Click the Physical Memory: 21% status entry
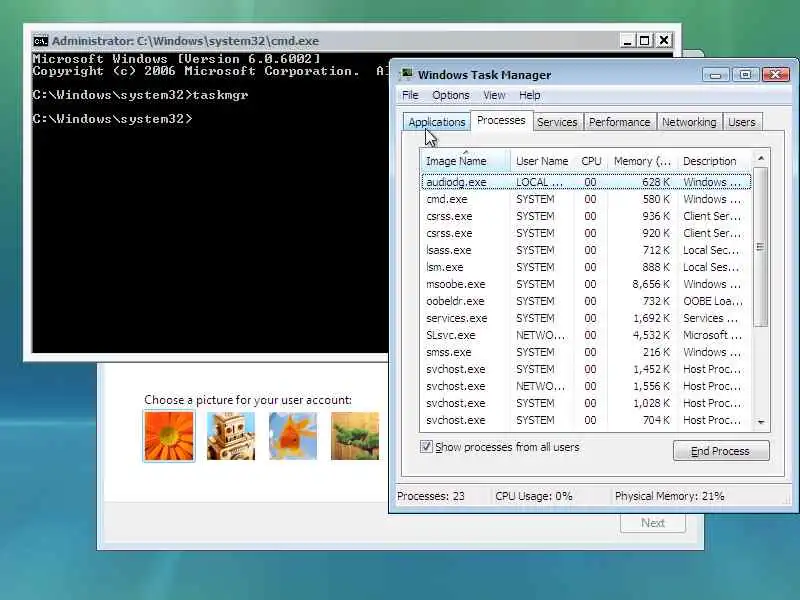The width and height of the screenshot is (800, 600). click(669, 496)
